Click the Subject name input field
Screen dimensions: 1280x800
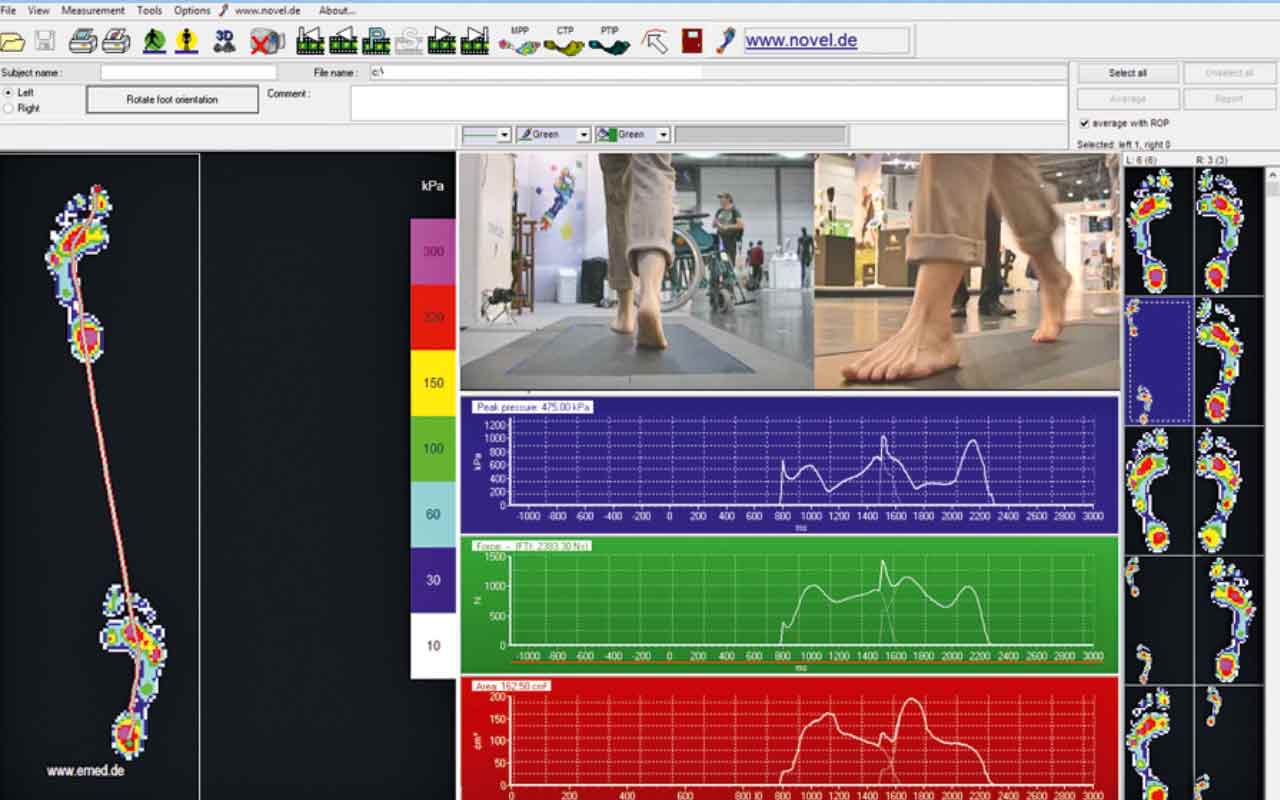coord(188,73)
